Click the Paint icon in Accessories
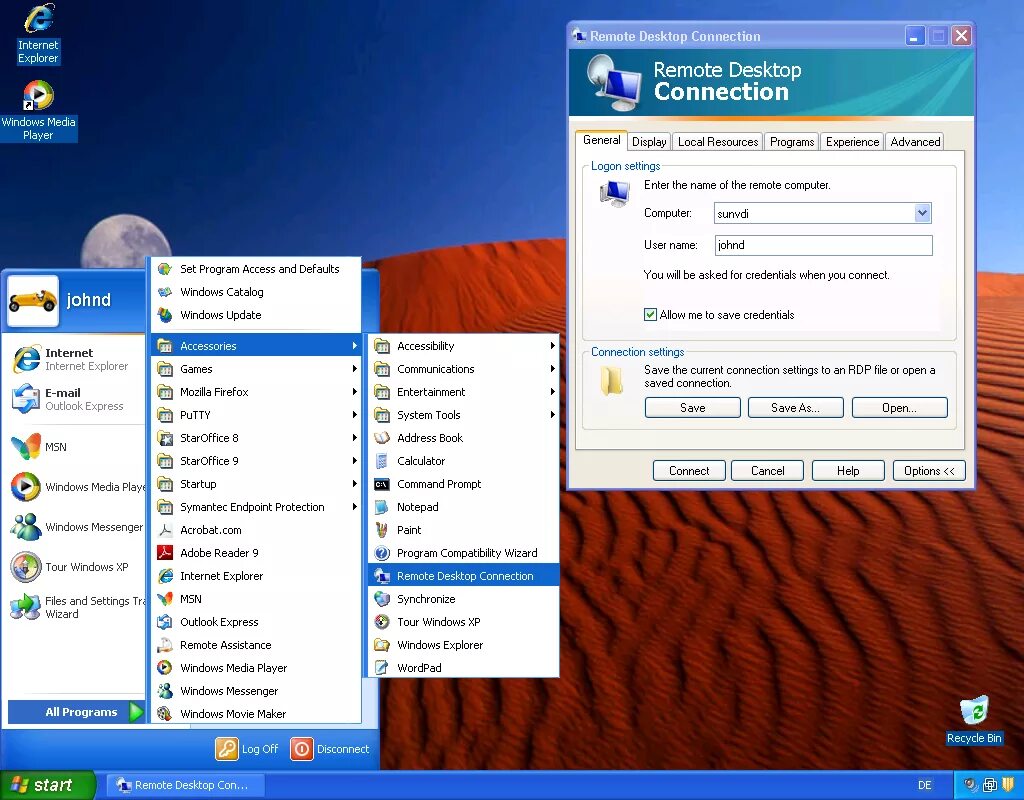Screen dimensions: 1024x800 (382, 530)
